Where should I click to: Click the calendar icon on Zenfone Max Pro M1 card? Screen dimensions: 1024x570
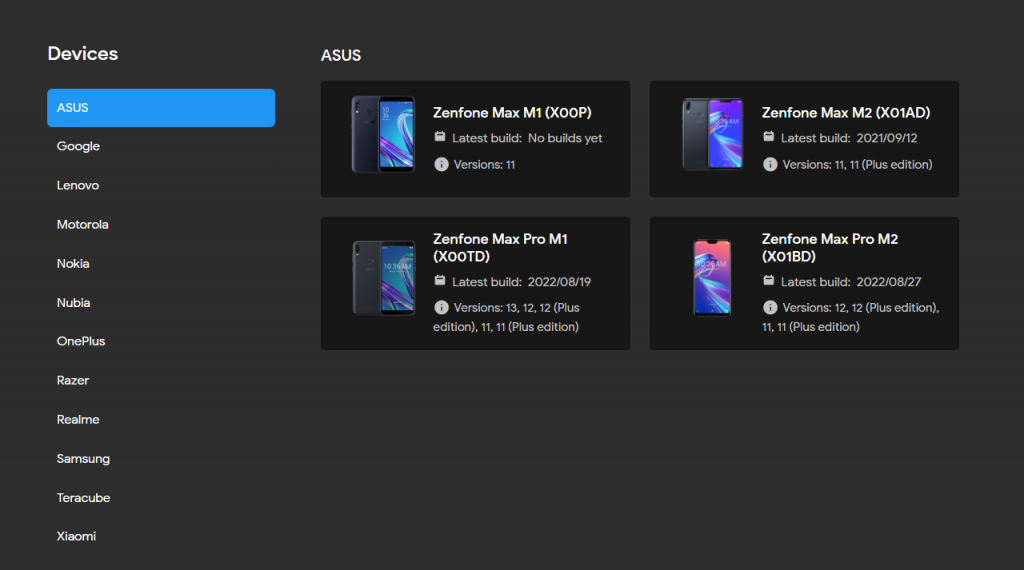[x=440, y=281]
